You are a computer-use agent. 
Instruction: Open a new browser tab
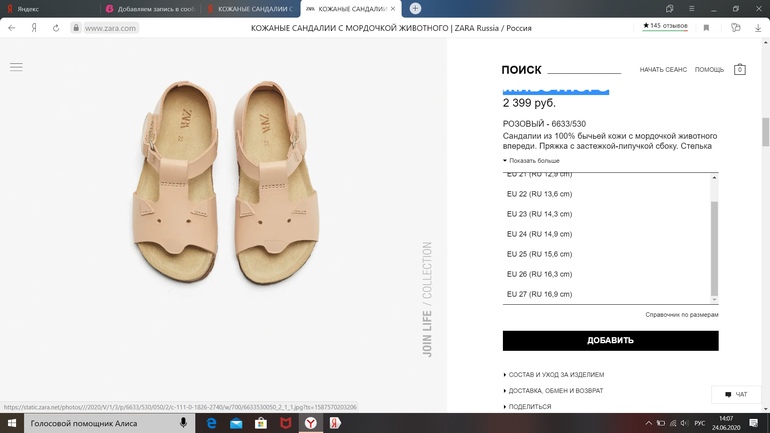(x=415, y=9)
